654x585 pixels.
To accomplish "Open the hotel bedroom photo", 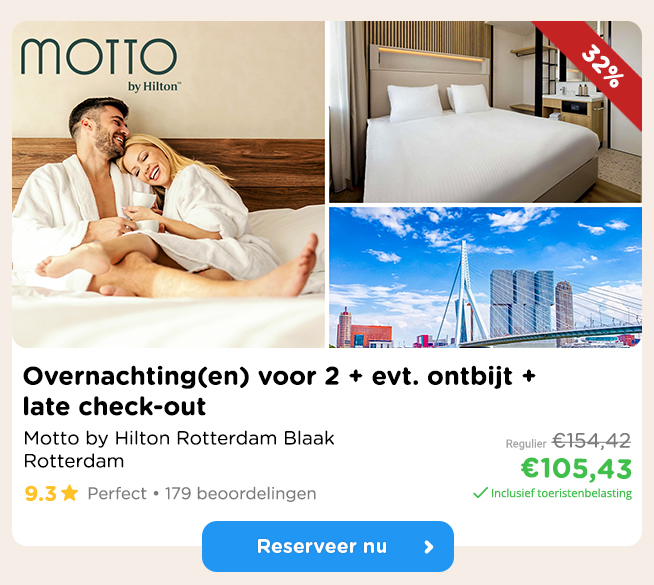I will [485, 112].
